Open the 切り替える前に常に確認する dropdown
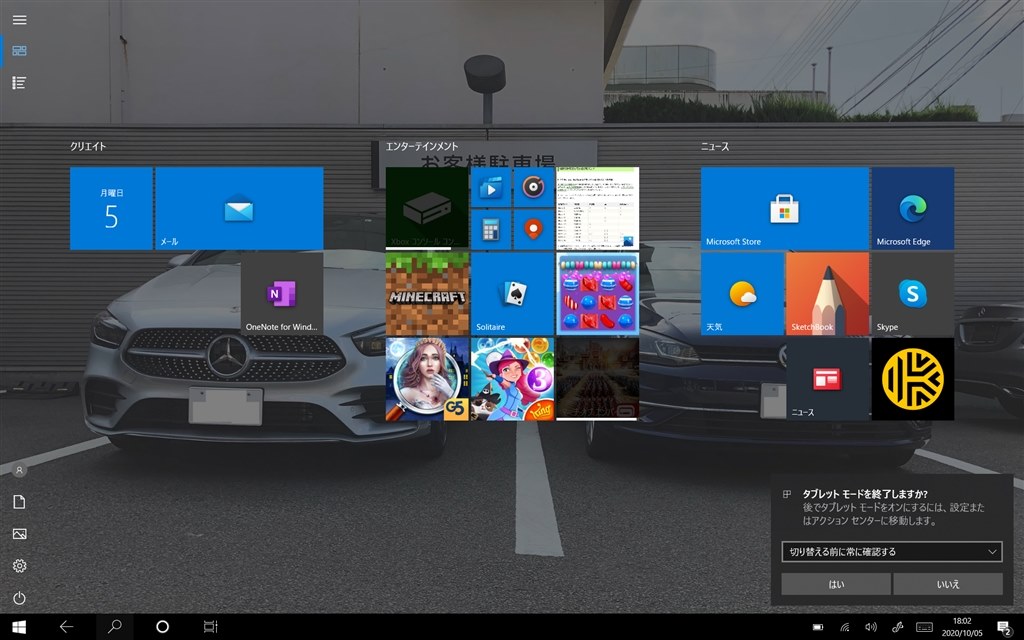The width and height of the screenshot is (1024, 640). [891, 551]
